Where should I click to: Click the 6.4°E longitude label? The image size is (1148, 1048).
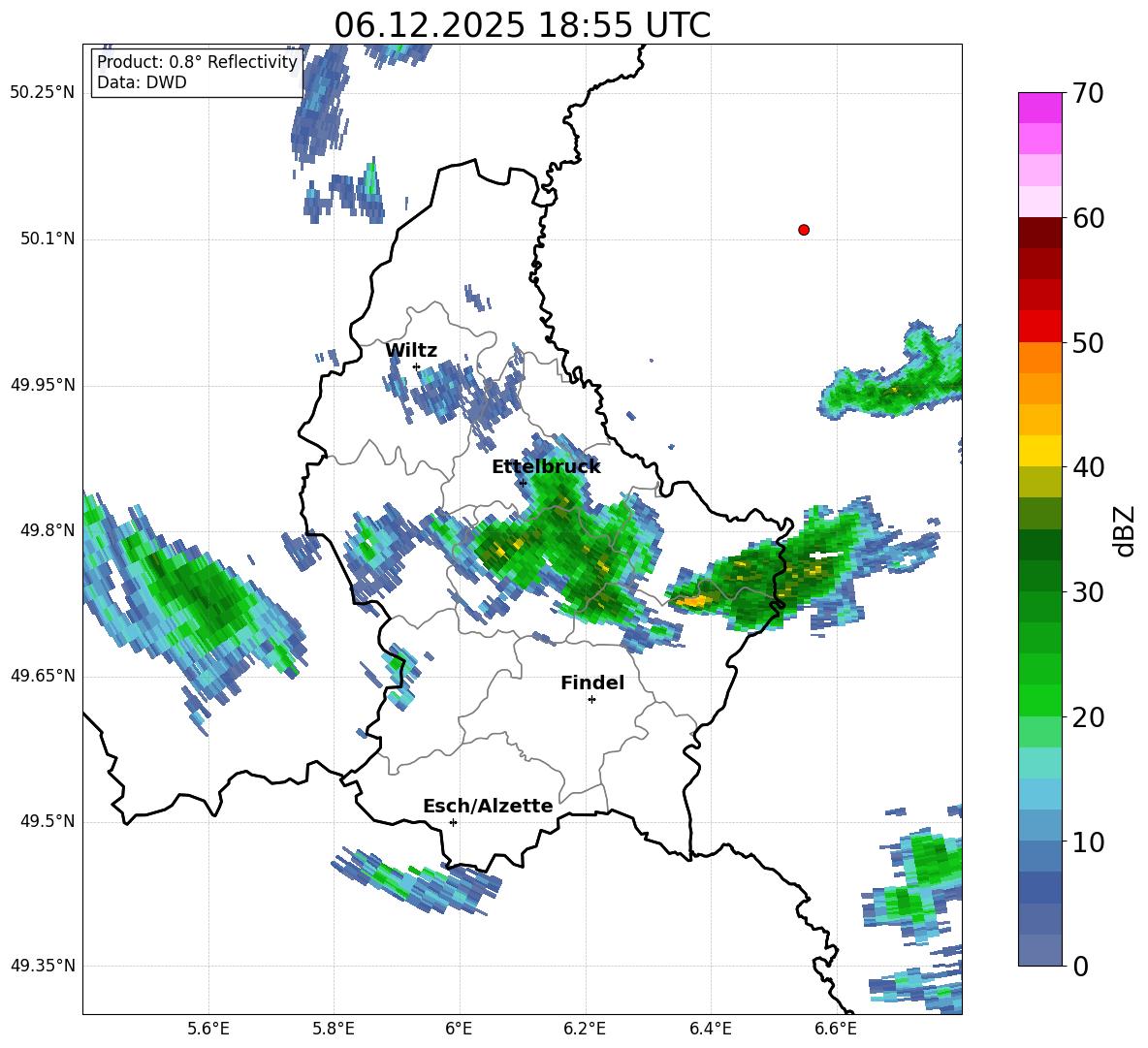pyautogui.click(x=710, y=1029)
